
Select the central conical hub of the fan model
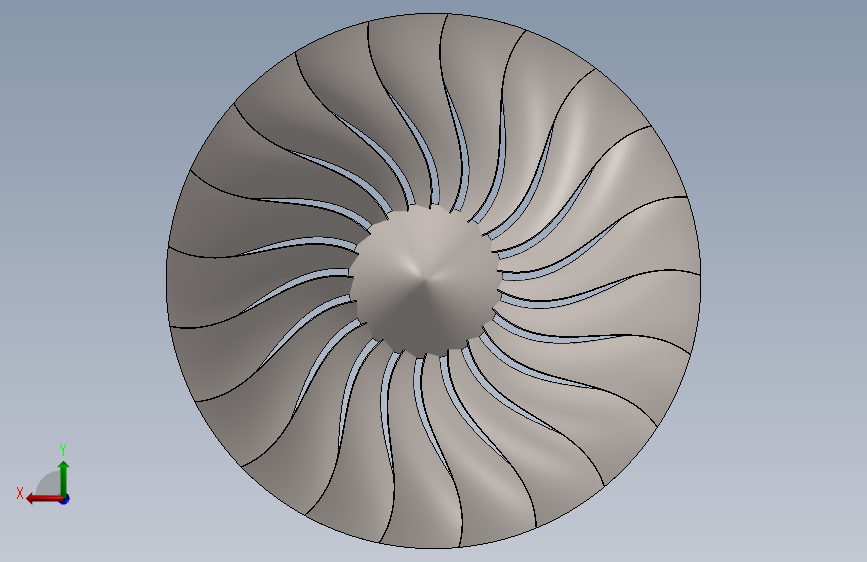pyautogui.click(x=425, y=281)
